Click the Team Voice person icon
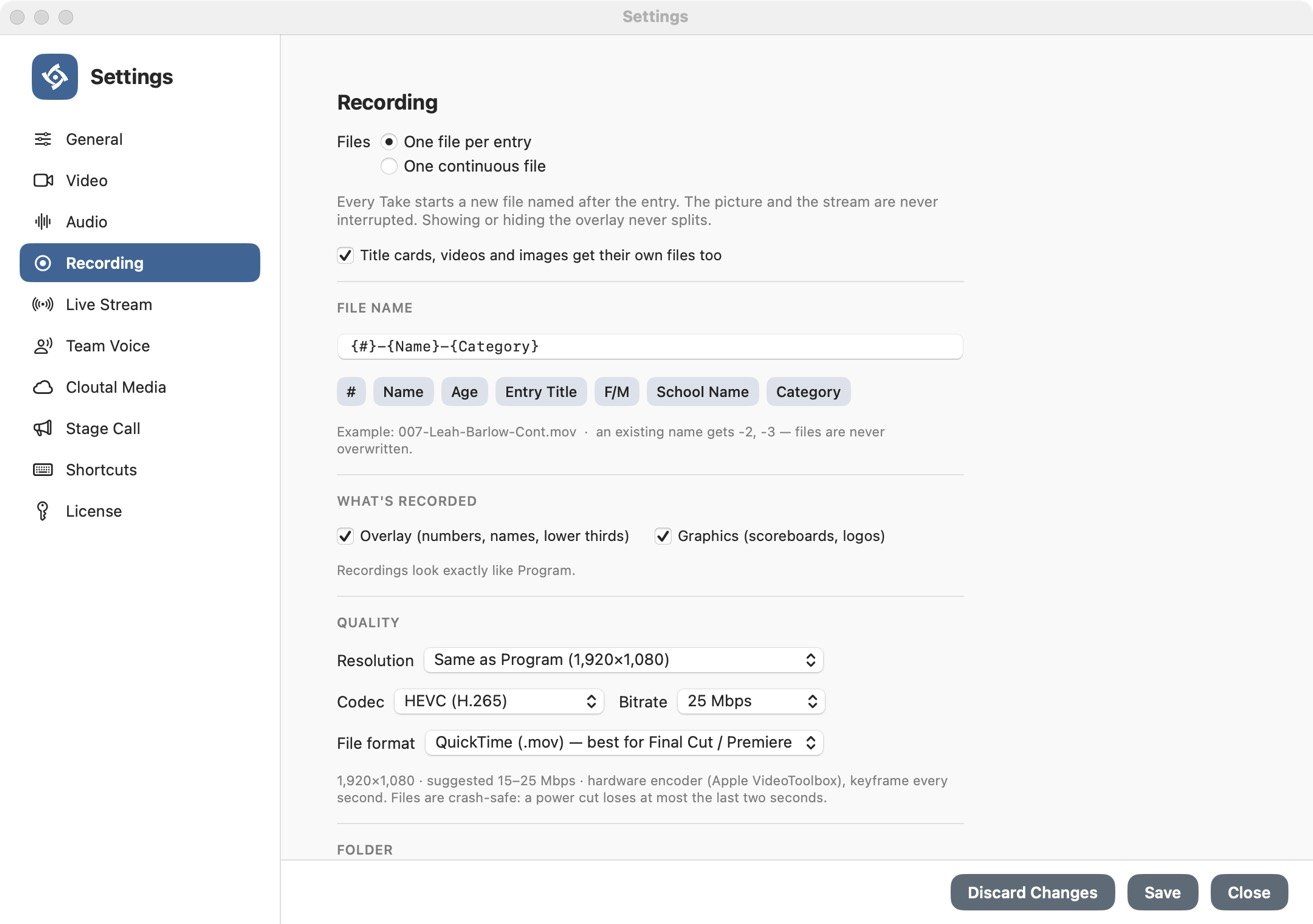Screen dimensions: 1313x924 [43, 346]
